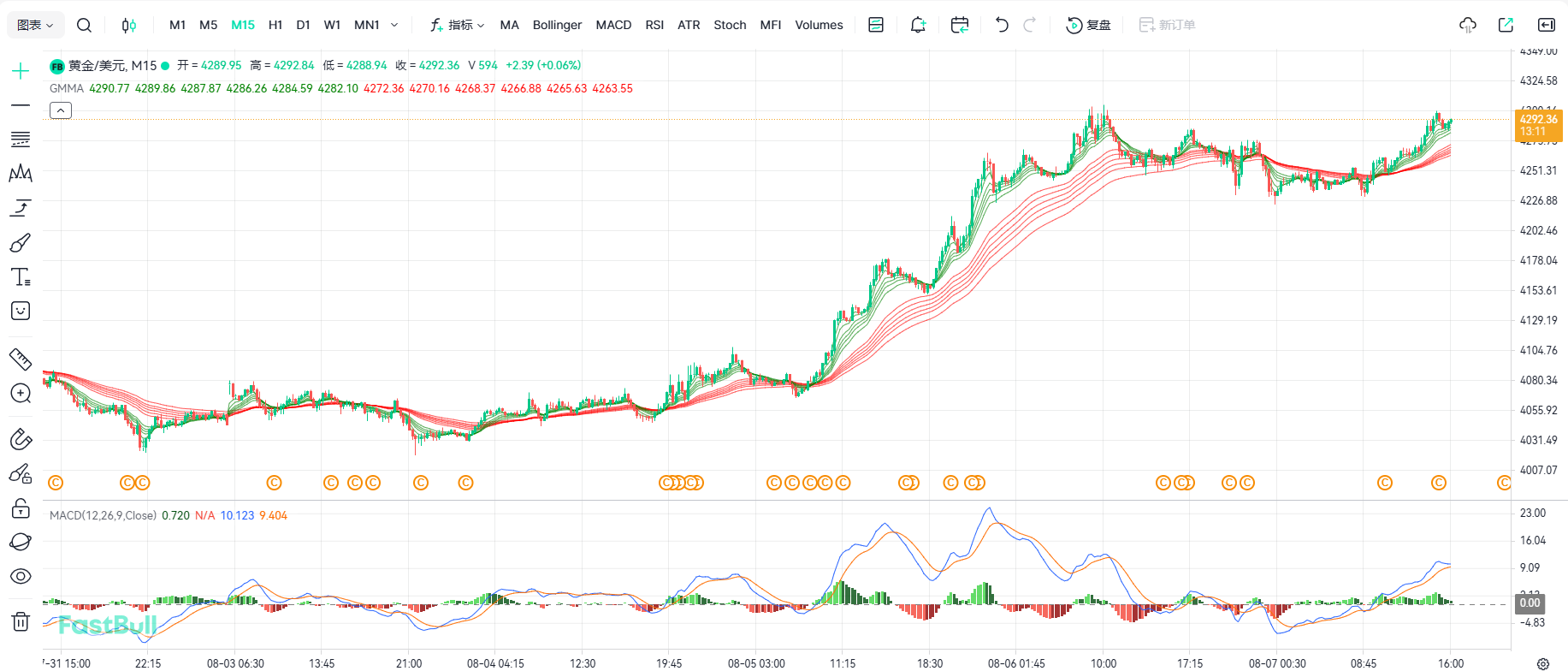
Task: Add the MFI indicator
Action: point(771,25)
